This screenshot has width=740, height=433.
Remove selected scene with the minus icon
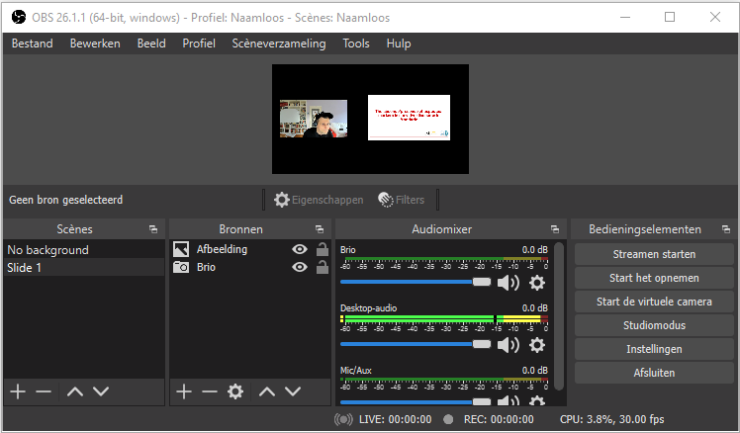(x=43, y=391)
